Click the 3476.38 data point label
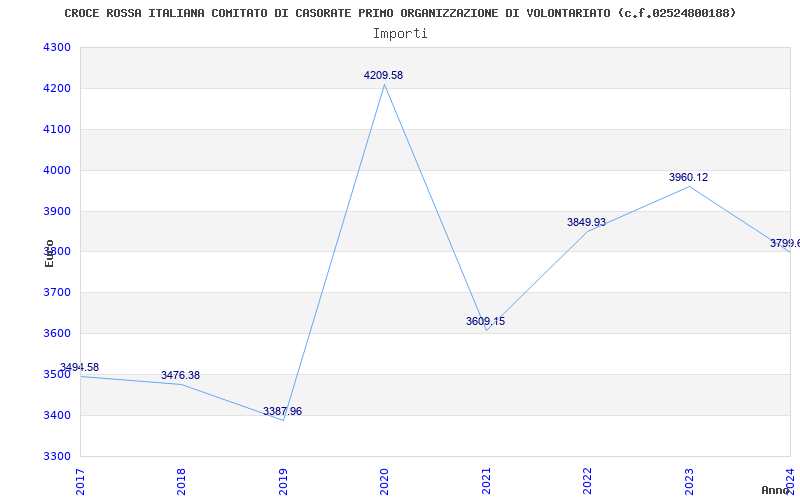 click(181, 376)
